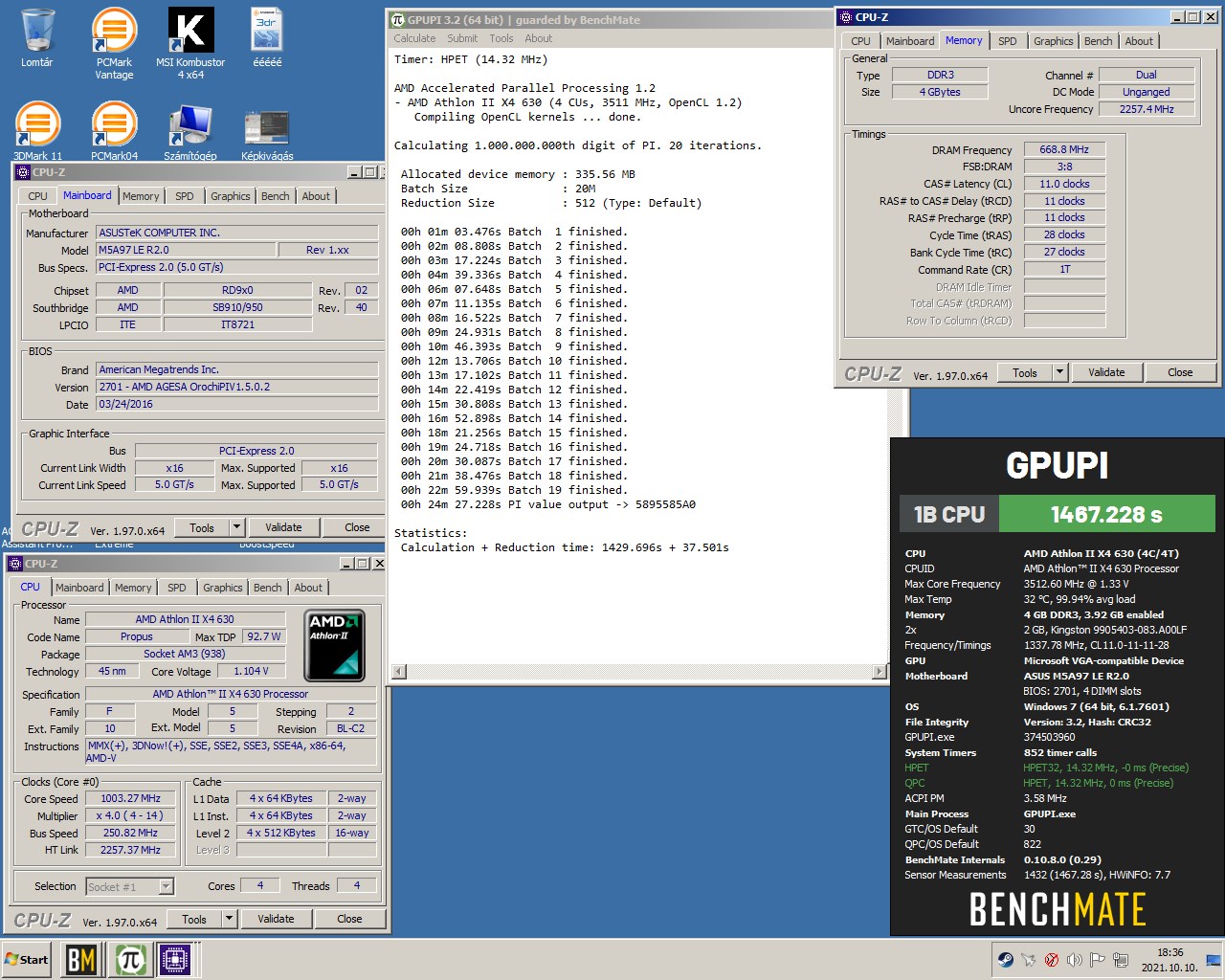Screen dimensions: 1225x980
Task: Open the Tools menu in GPUPI
Action: click(x=501, y=38)
